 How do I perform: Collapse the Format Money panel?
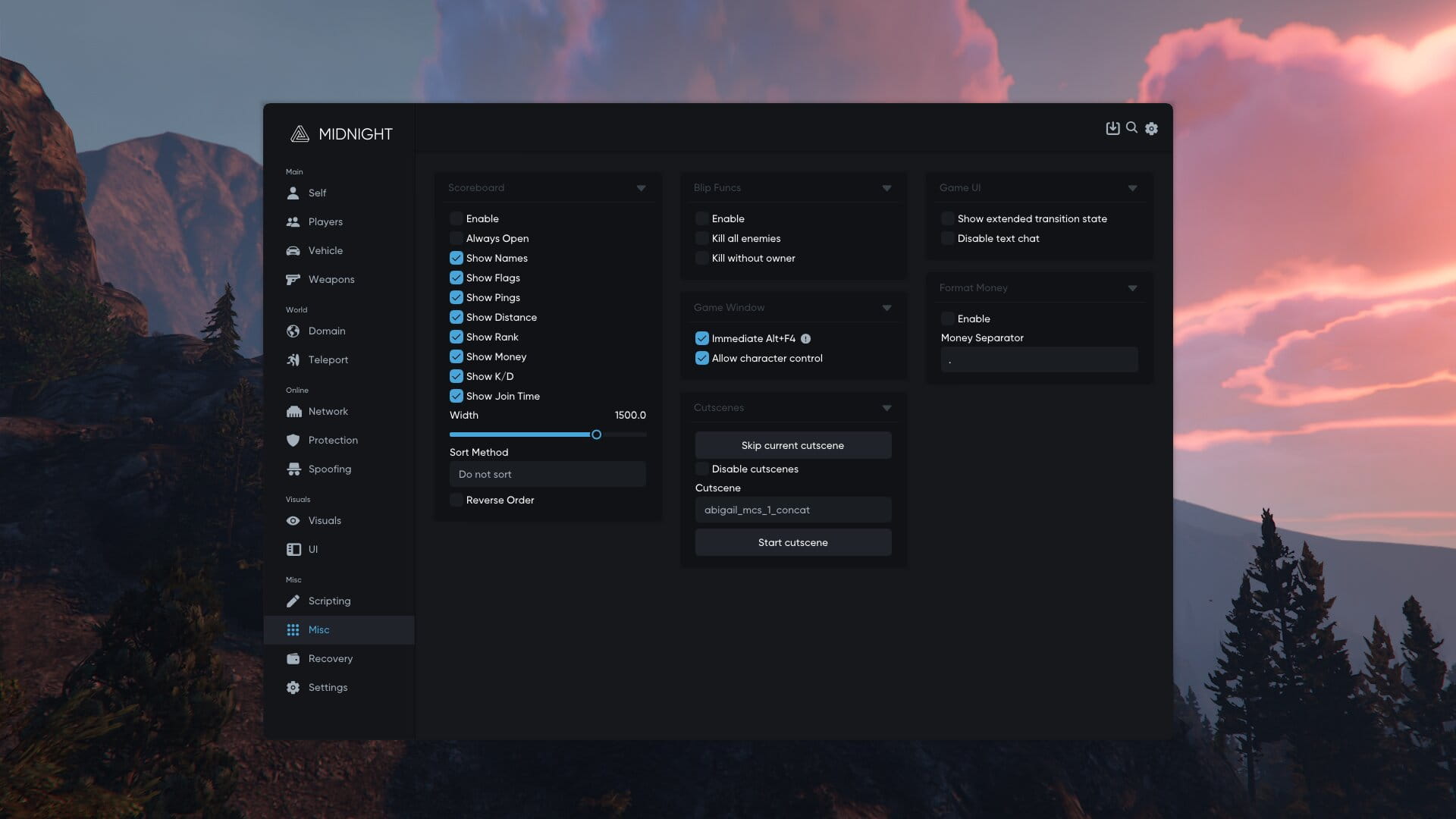click(x=1132, y=288)
